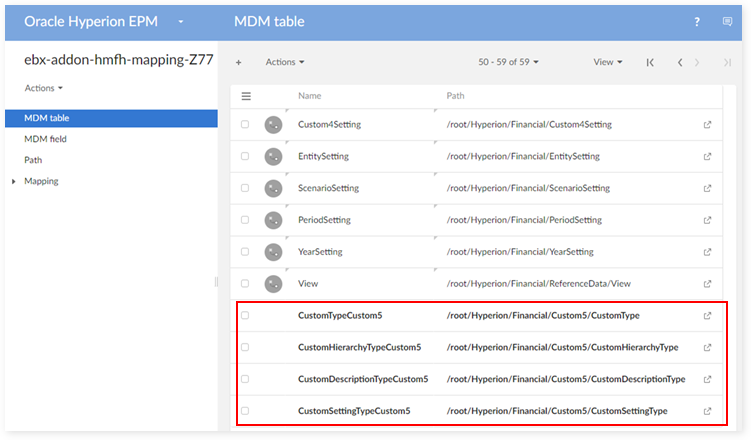The height and width of the screenshot is (440, 751).
Task: Click the name cell ScenarioSetting
Action: point(328,188)
